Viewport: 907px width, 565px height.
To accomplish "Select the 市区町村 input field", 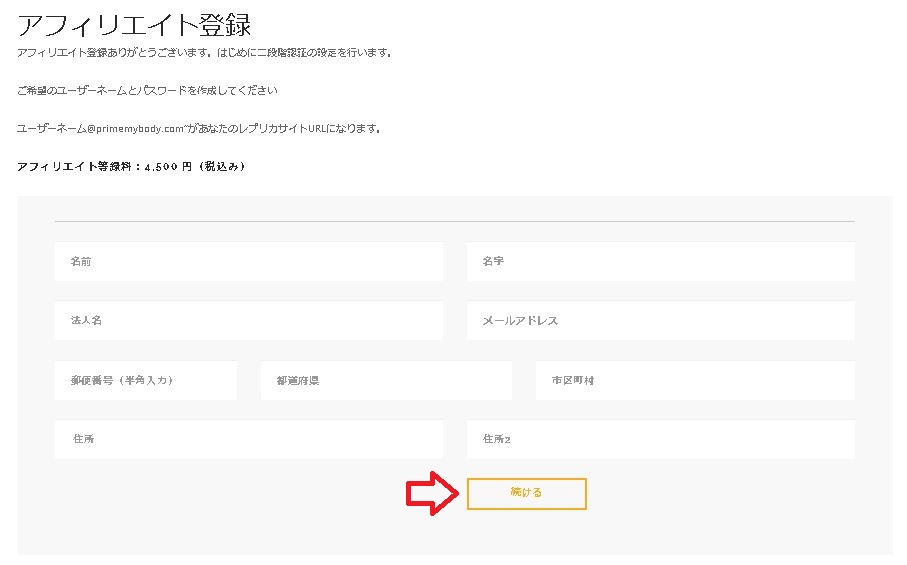I will click(x=695, y=381).
